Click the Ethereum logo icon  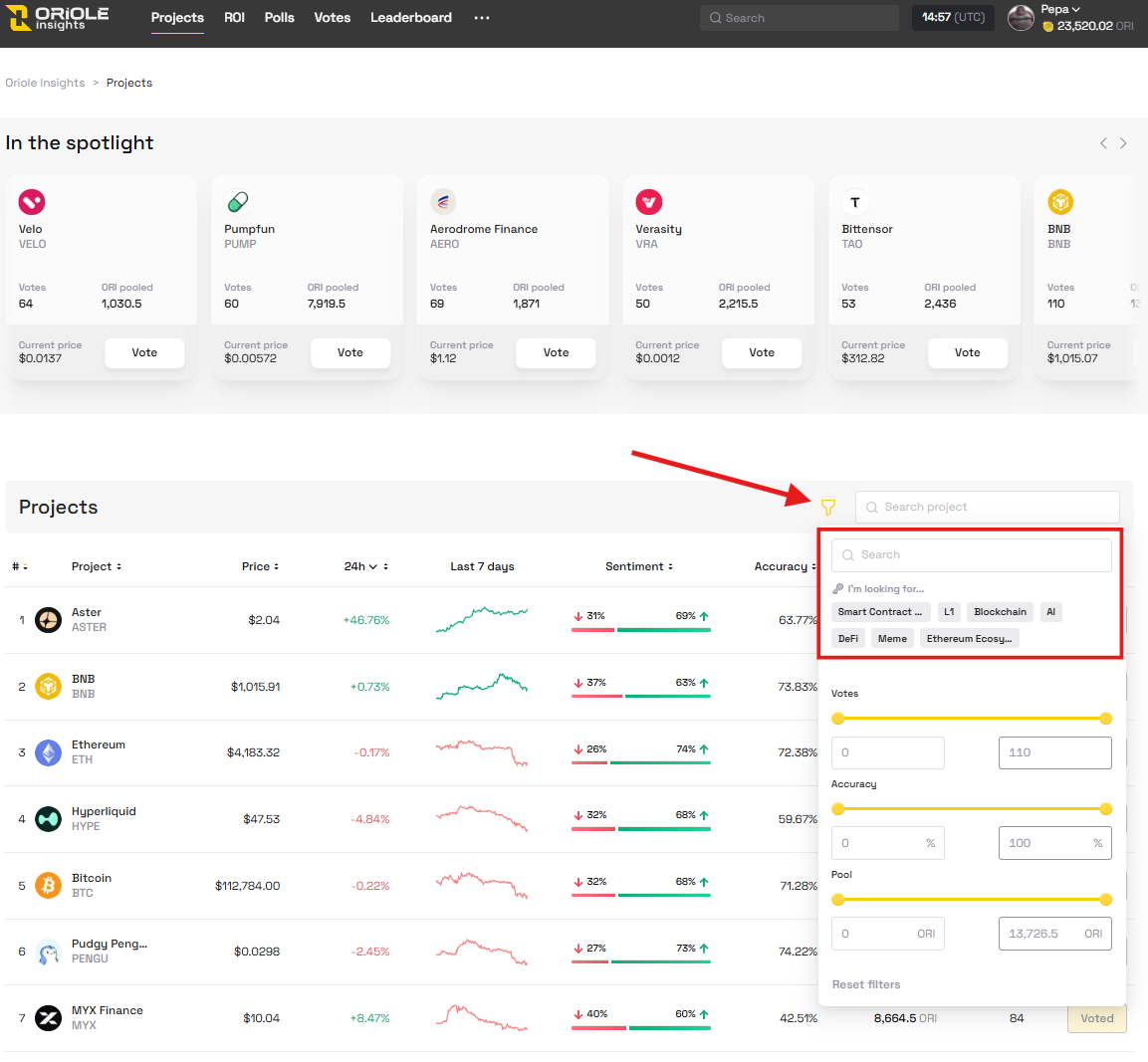48,752
